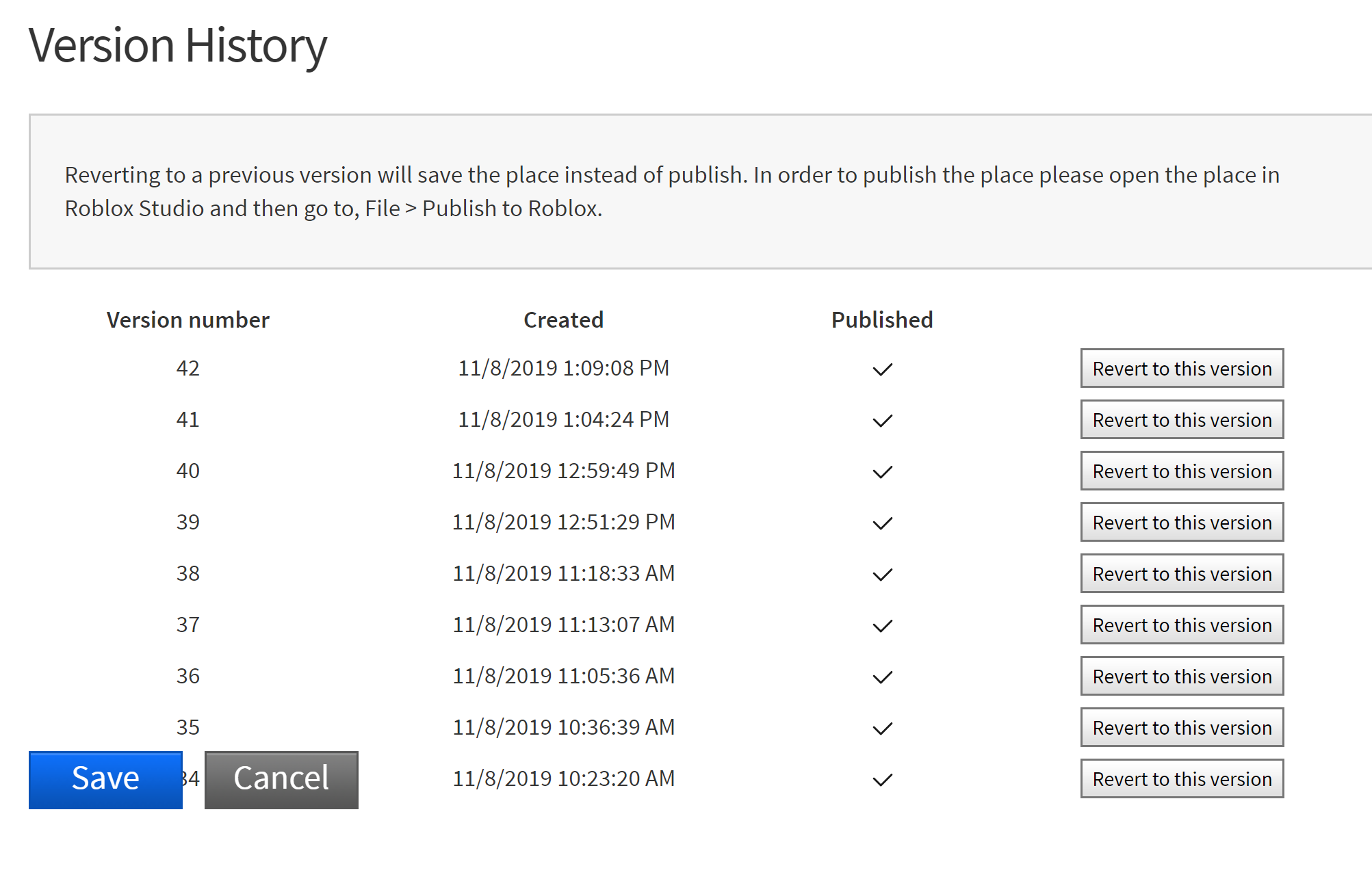Click published checkmark for version 38
Screen dimensions: 1372x892
coord(882,575)
